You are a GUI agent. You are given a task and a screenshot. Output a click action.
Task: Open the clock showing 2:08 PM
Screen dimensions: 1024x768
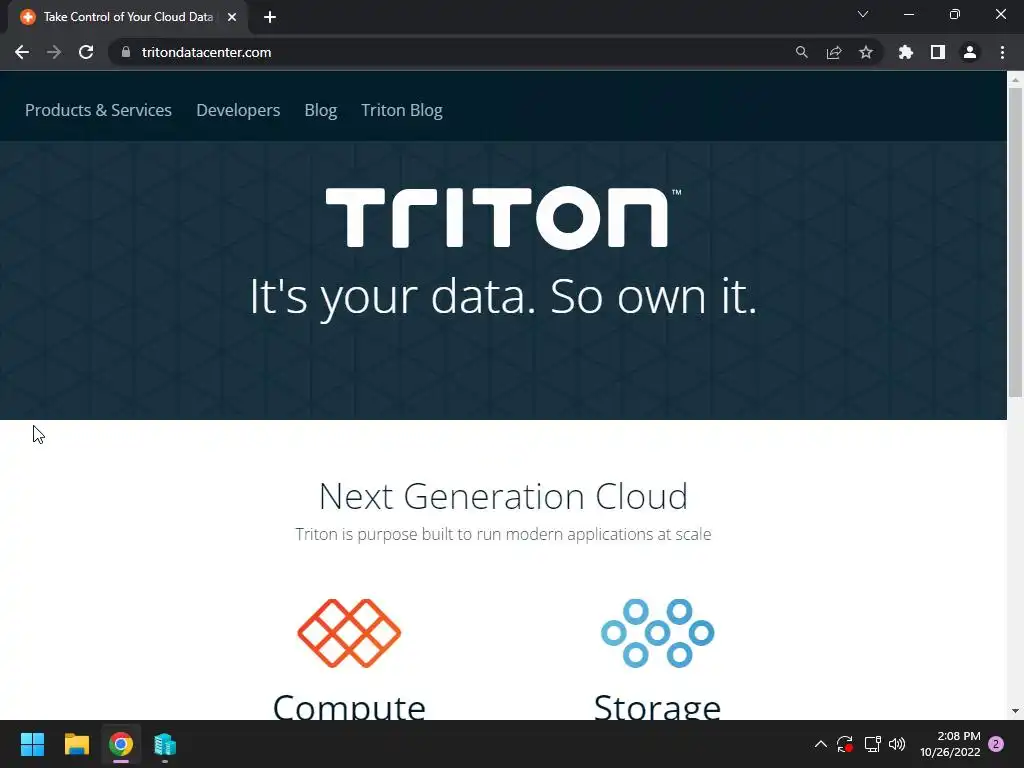(x=950, y=744)
